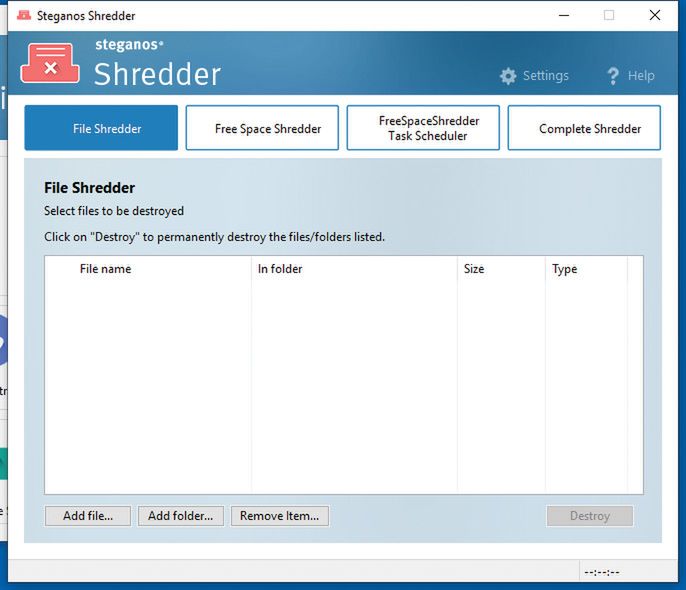Click the Help label

pyautogui.click(x=641, y=76)
